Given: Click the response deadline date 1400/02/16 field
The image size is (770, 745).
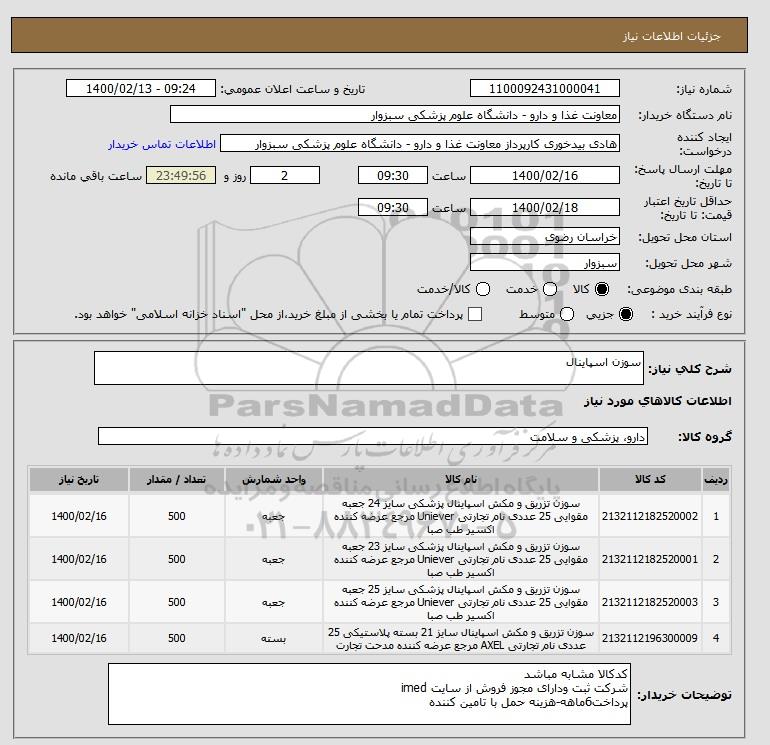Looking at the screenshot, I should tap(545, 175).
